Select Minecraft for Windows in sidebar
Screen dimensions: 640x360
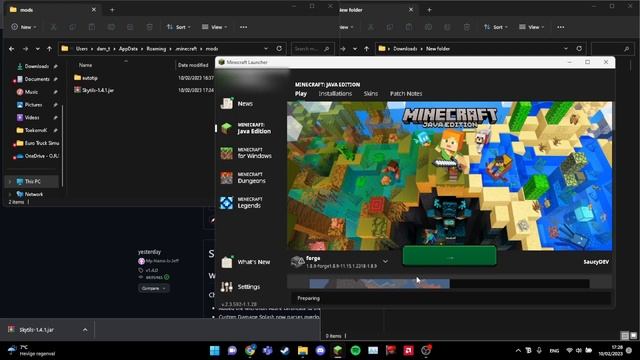(246, 153)
